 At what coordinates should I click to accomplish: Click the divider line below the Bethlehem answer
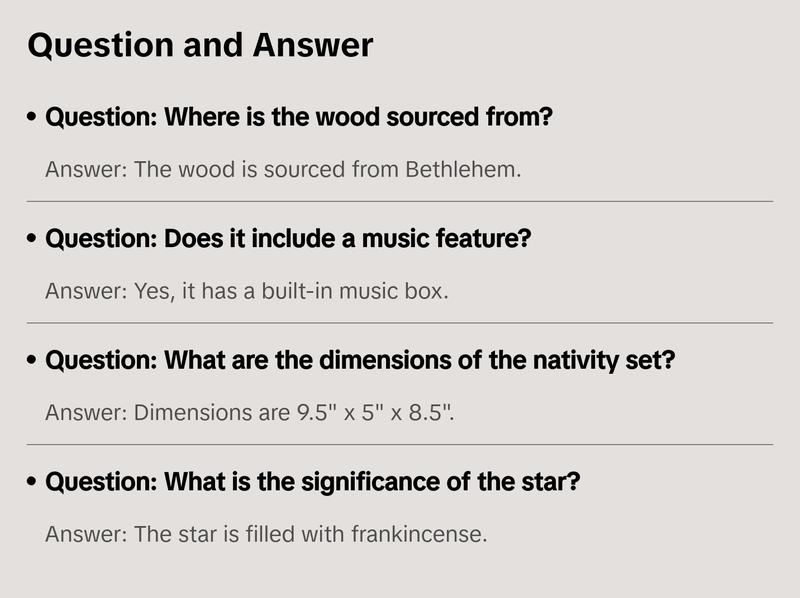pos(400,201)
